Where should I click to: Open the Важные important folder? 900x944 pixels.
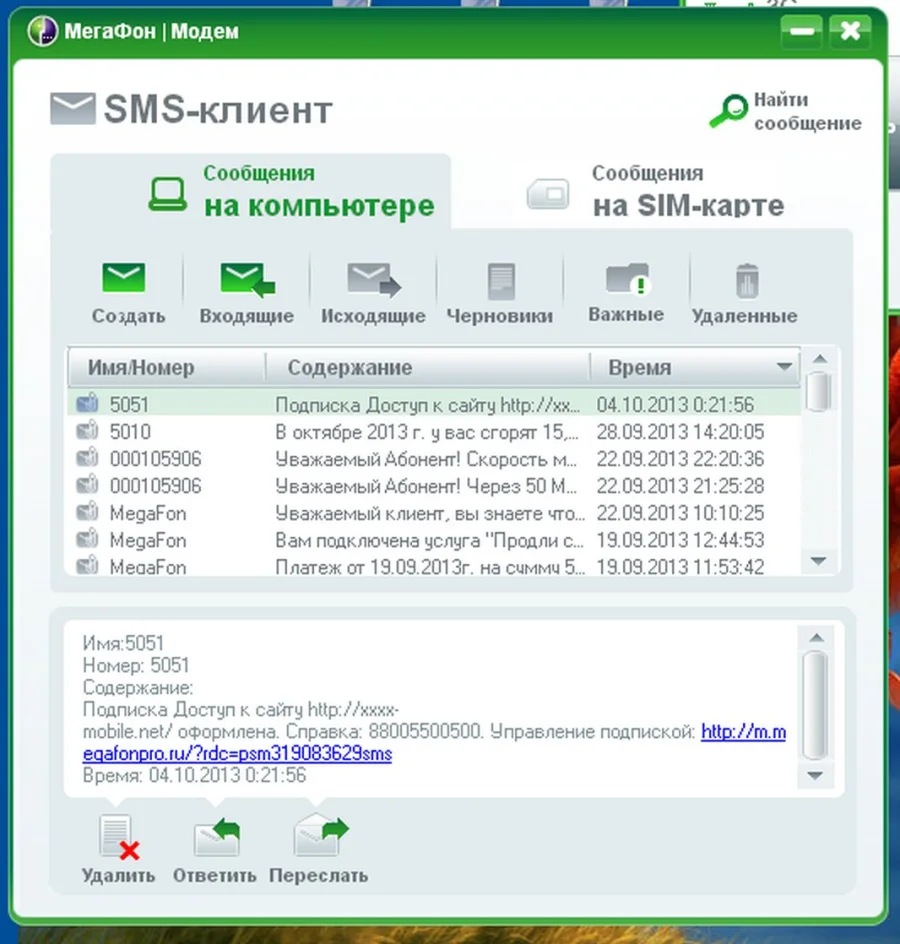pos(628,279)
